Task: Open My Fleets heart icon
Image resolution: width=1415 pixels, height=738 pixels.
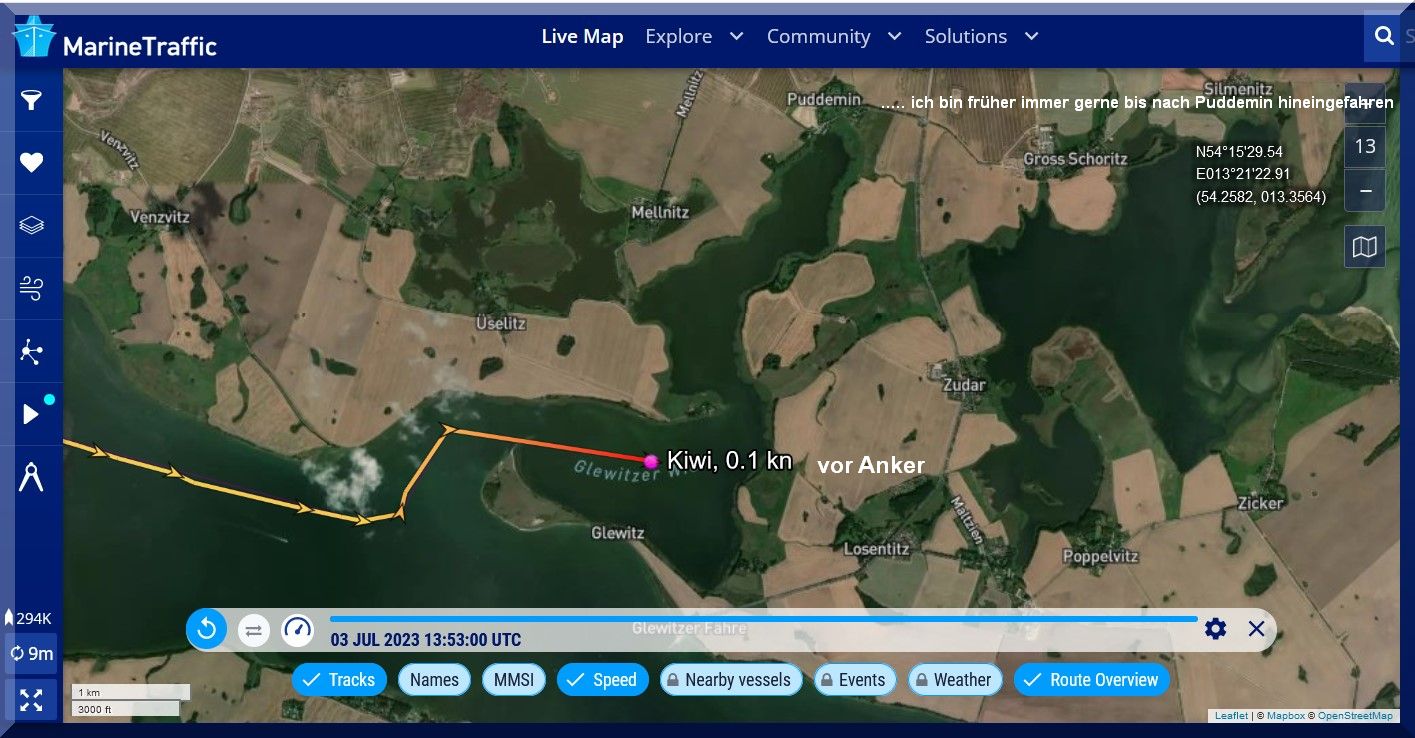Action: [x=32, y=162]
